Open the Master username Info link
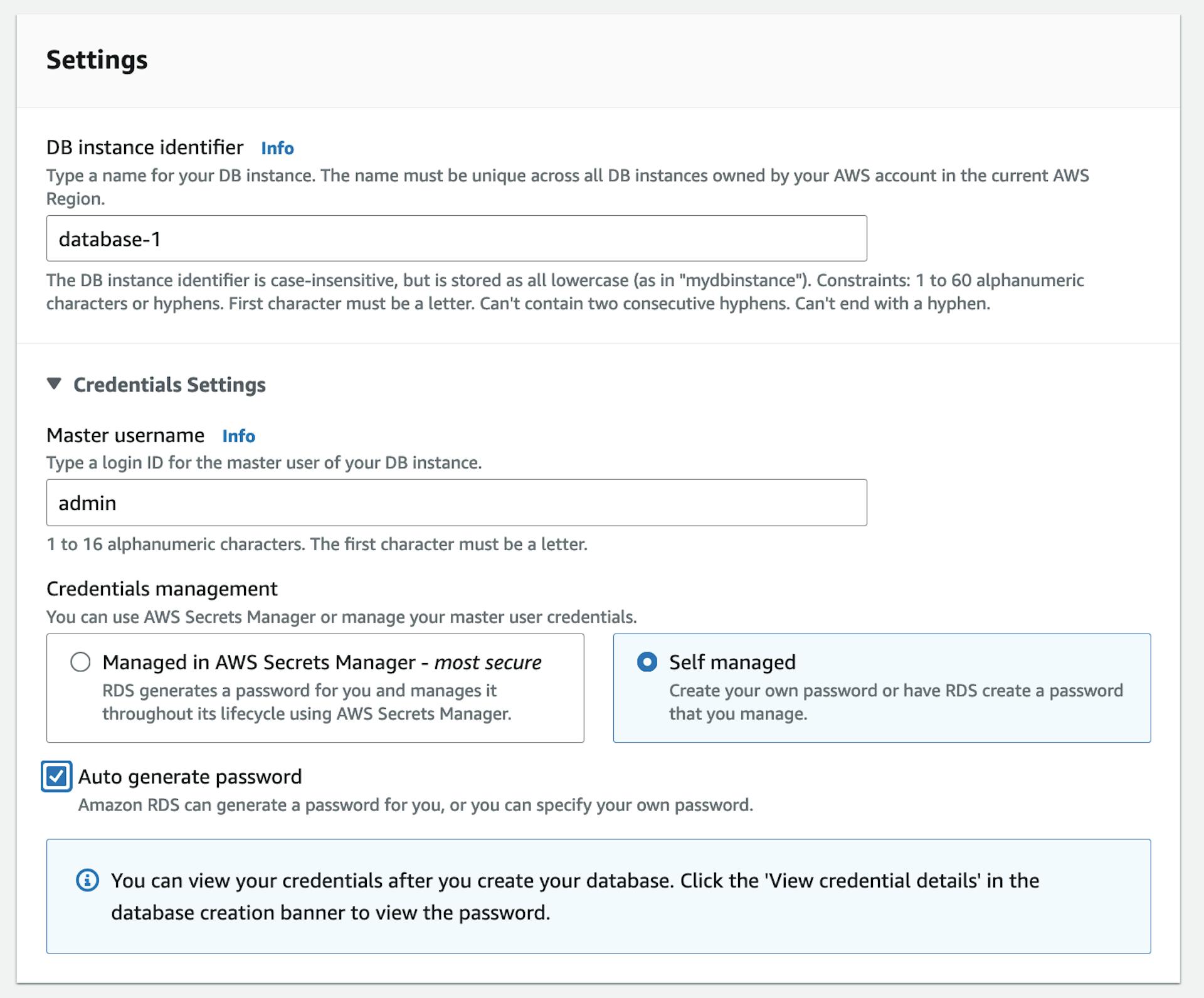The image size is (1204, 998). point(238,435)
